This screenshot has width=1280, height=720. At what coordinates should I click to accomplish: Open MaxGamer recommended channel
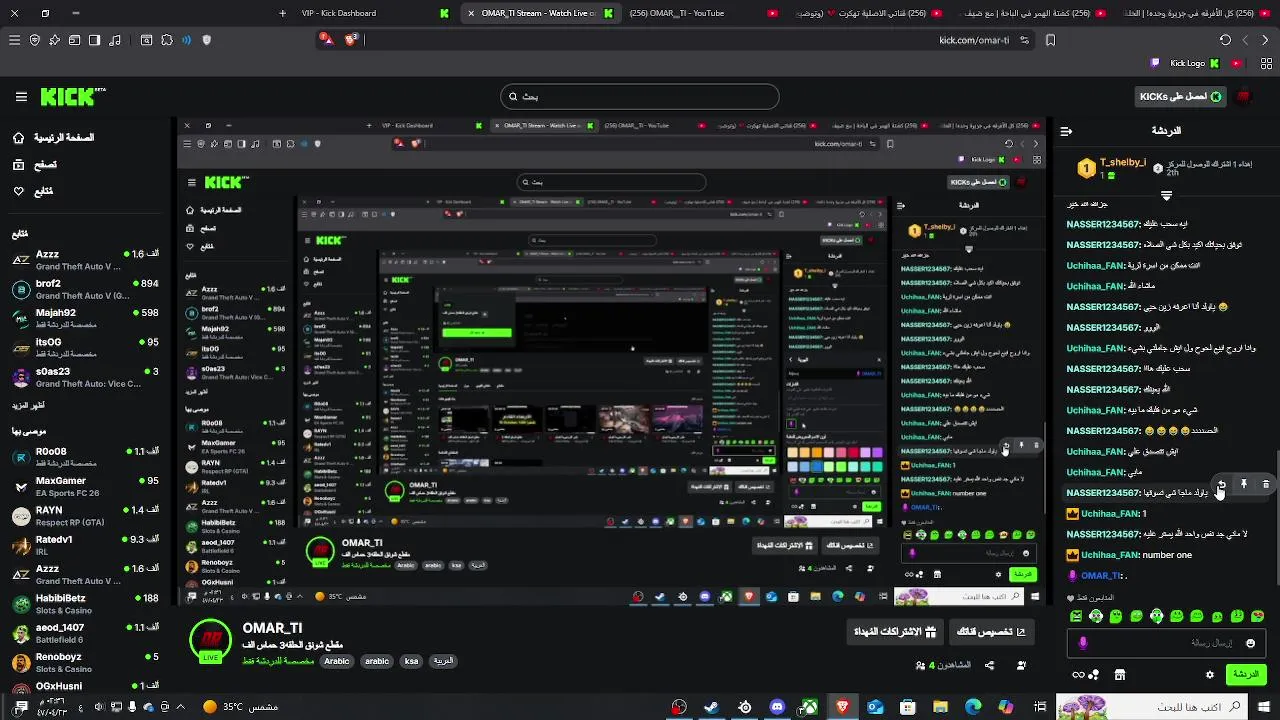(85, 486)
